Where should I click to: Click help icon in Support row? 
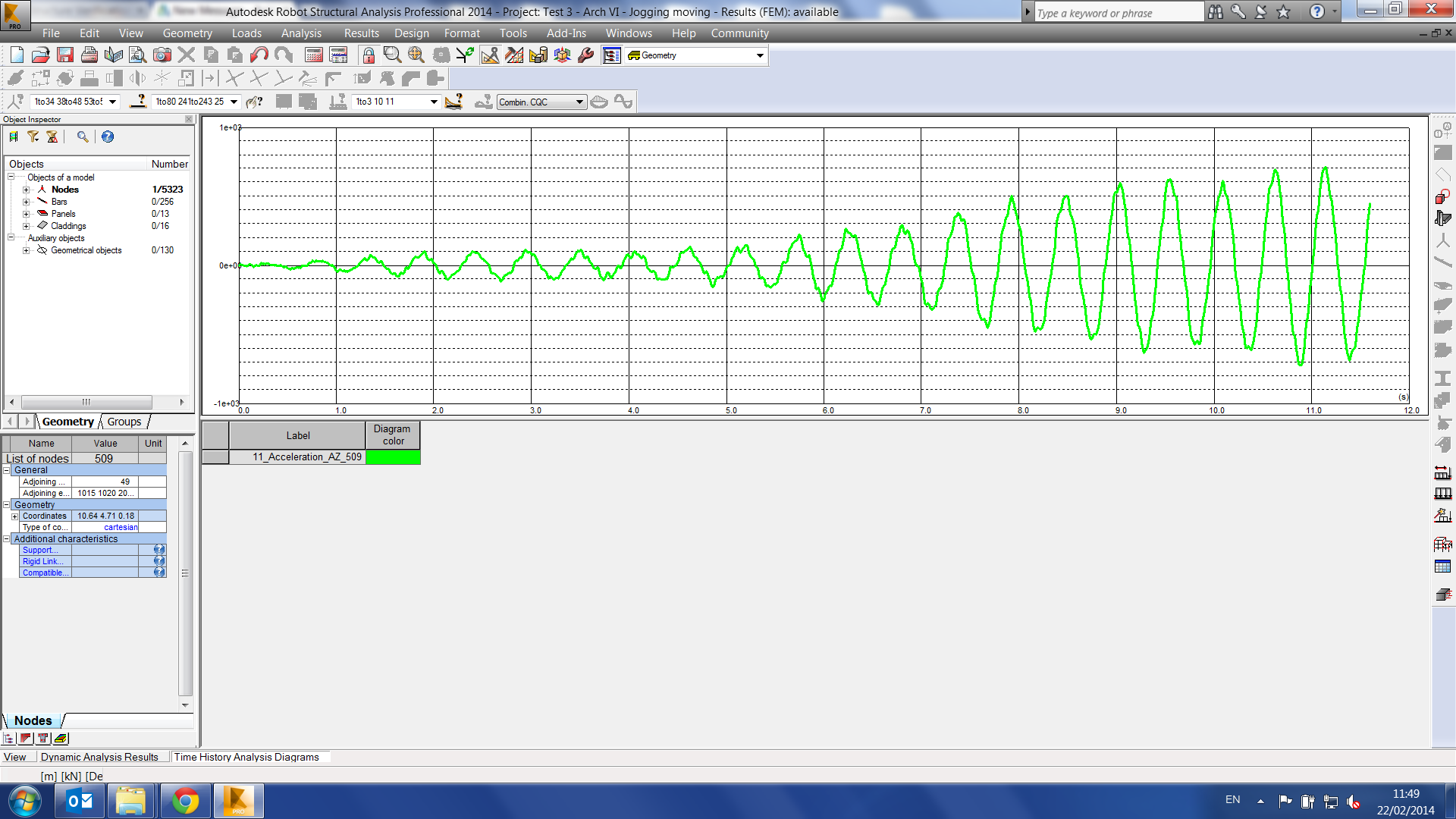[x=159, y=550]
